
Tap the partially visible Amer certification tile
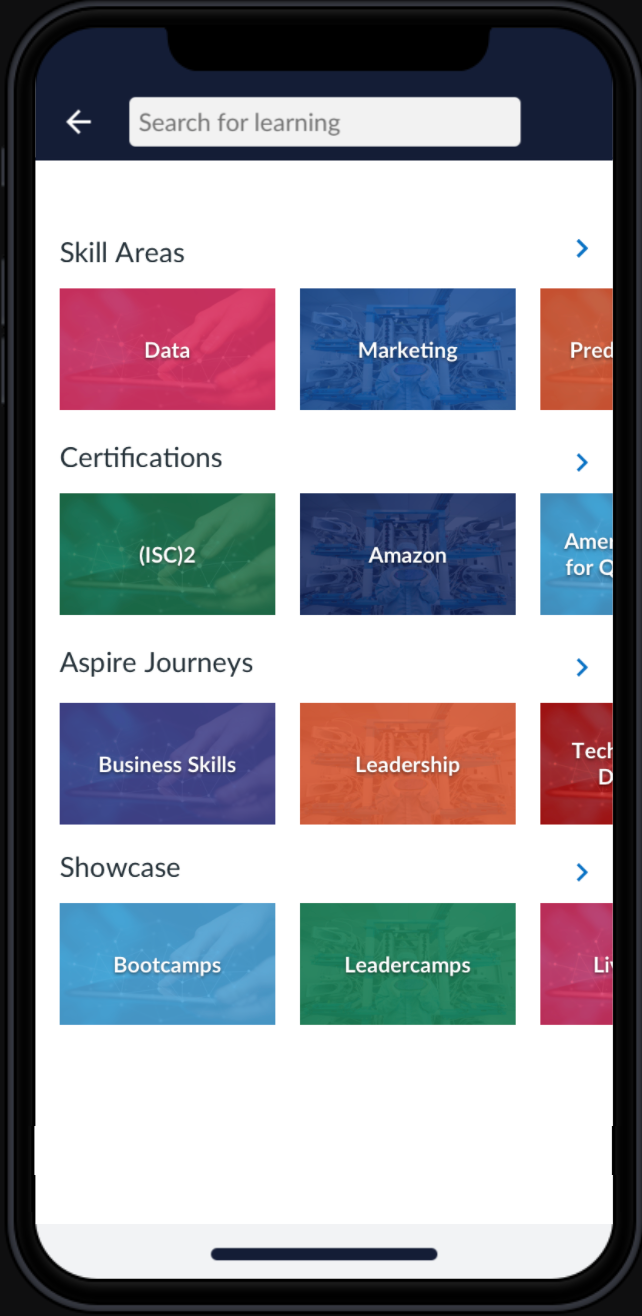click(576, 554)
